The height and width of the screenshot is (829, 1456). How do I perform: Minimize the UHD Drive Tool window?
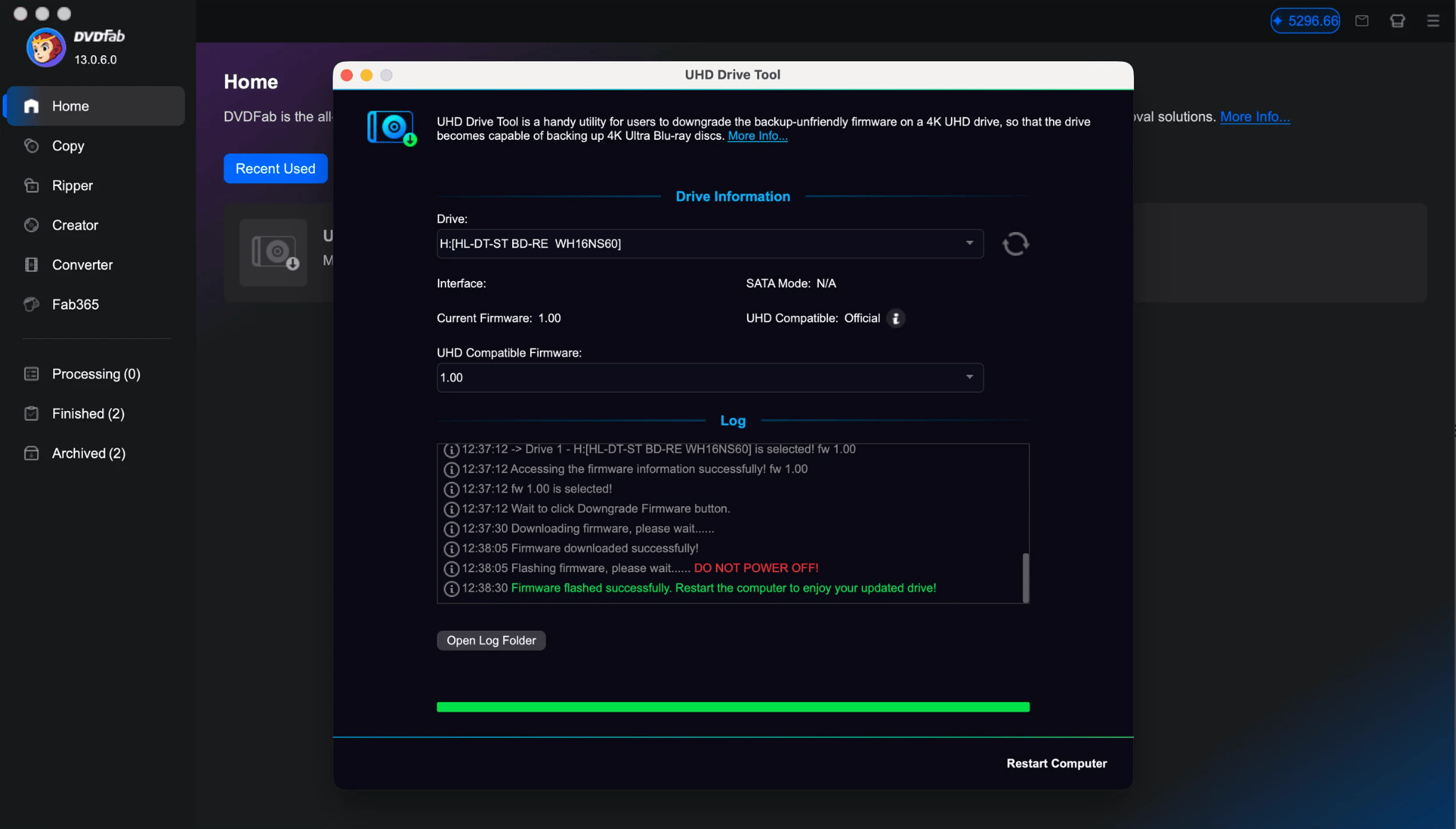point(366,75)
